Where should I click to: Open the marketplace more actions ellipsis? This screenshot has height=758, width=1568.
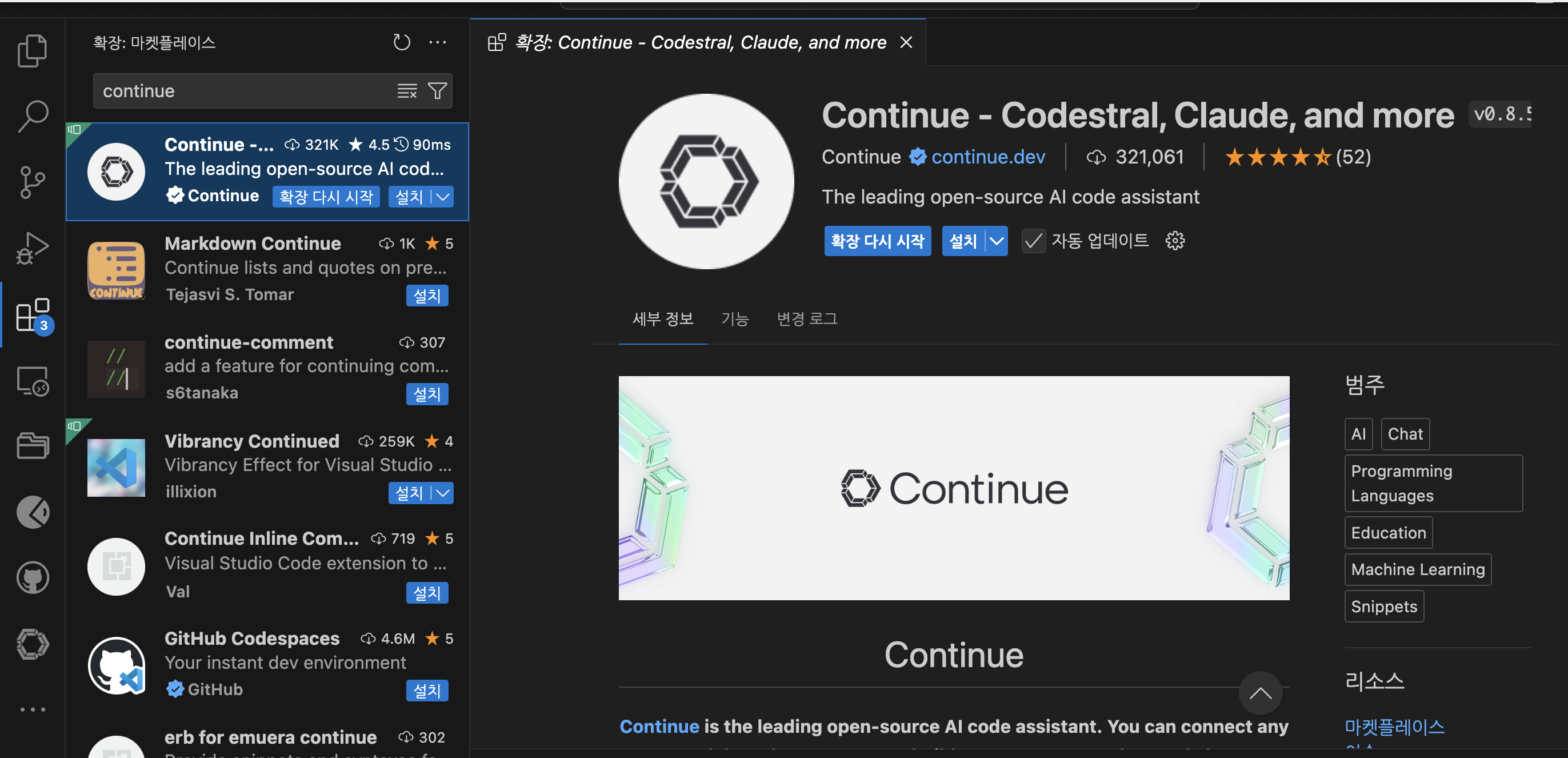coord(438,42)
